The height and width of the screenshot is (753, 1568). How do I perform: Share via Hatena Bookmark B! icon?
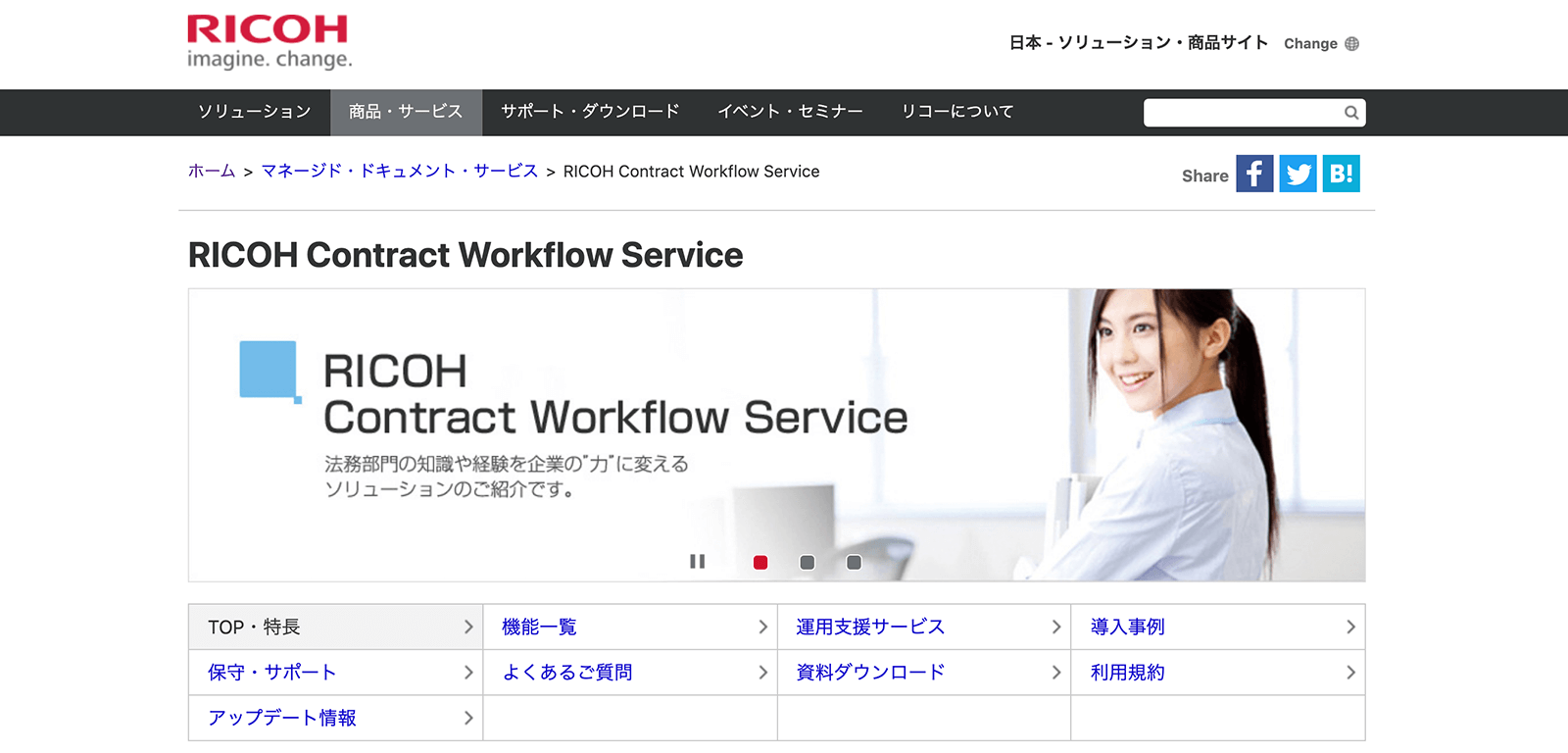1341,174
